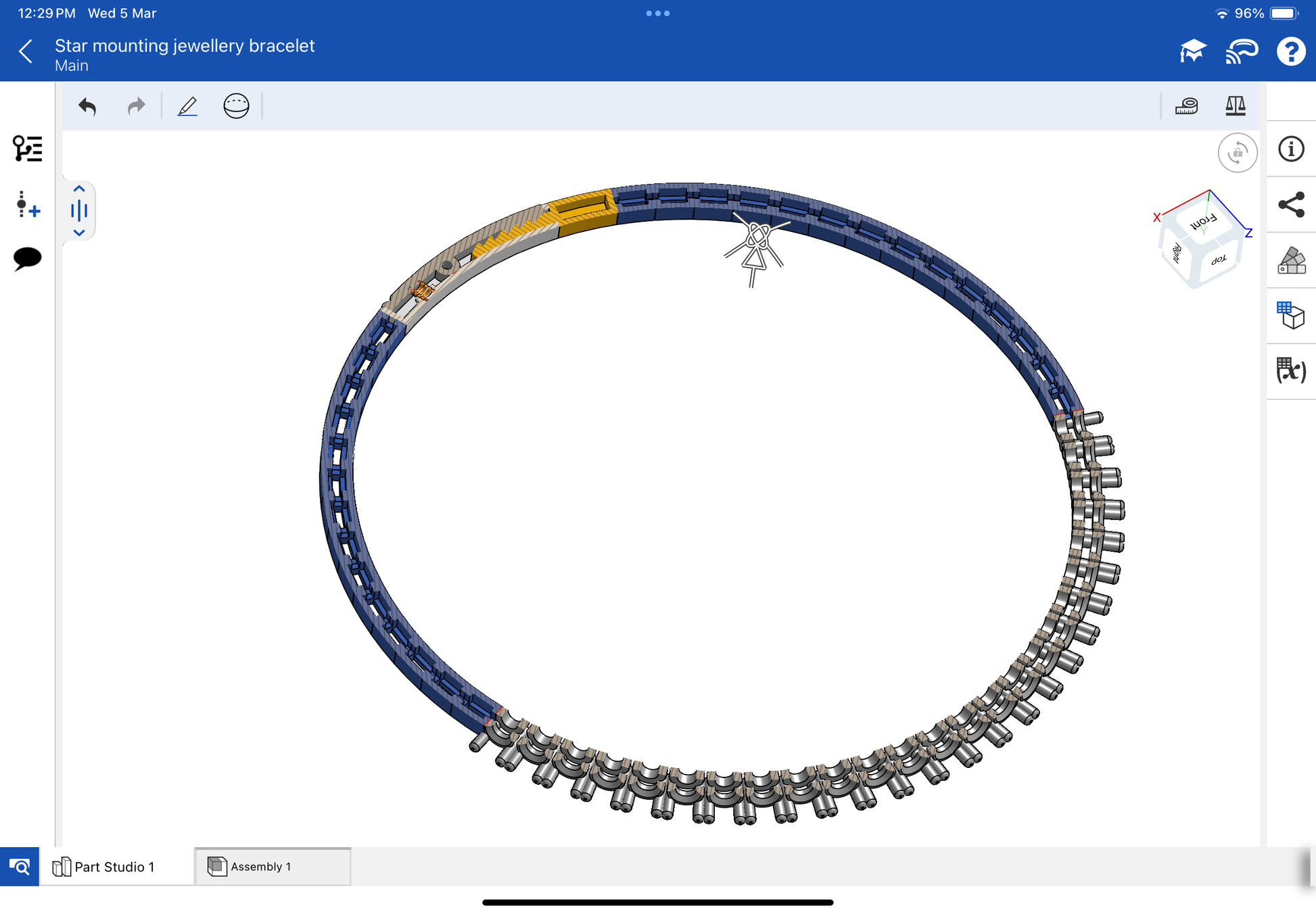Screen dimensions: 1316x914
Task: Go back from the document
Action: (26, 51)
